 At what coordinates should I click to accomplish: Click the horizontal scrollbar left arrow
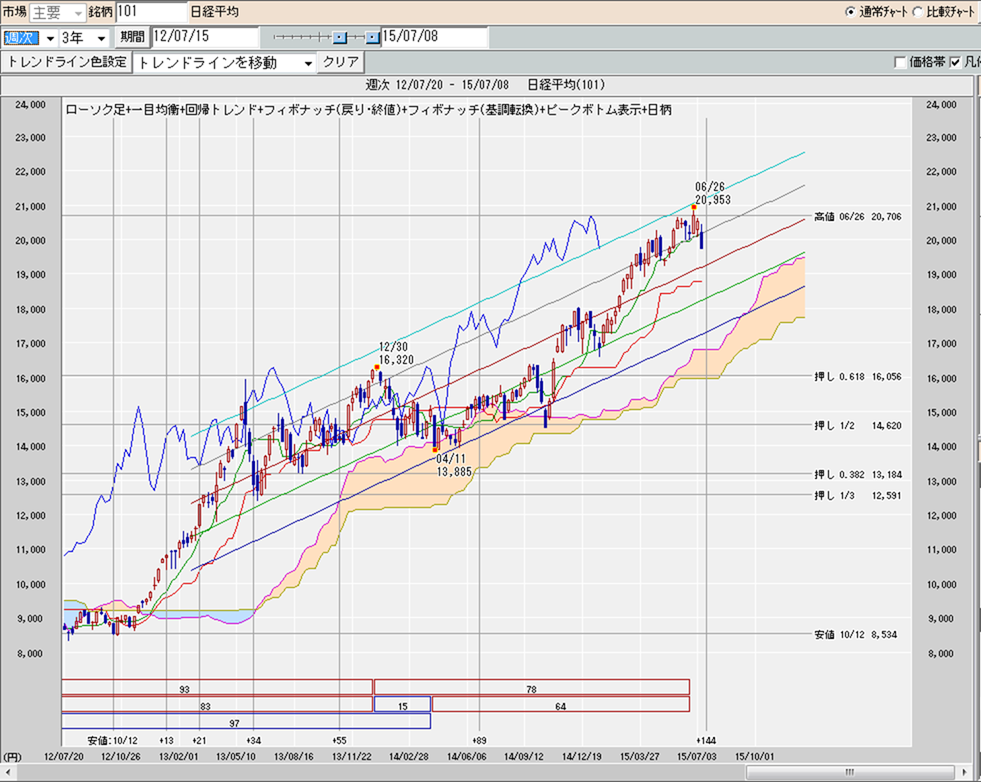point(6,772)
